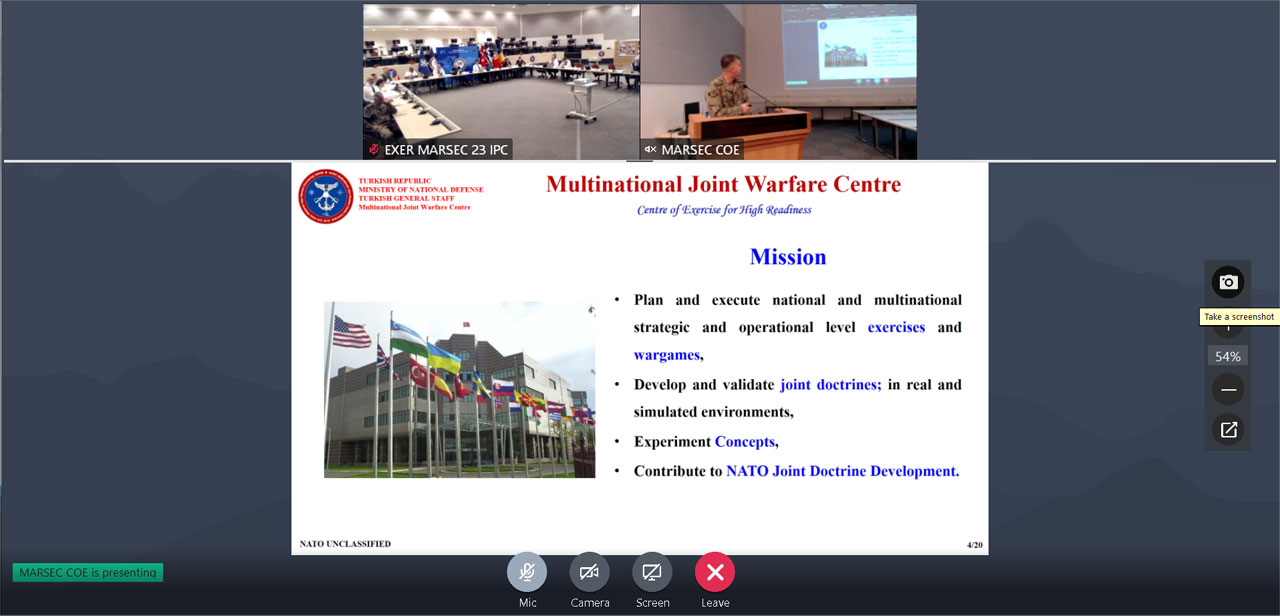Click the 'Take a screenshot' tooltip
1280x616 pixels.
click(x=1239, y=317)
